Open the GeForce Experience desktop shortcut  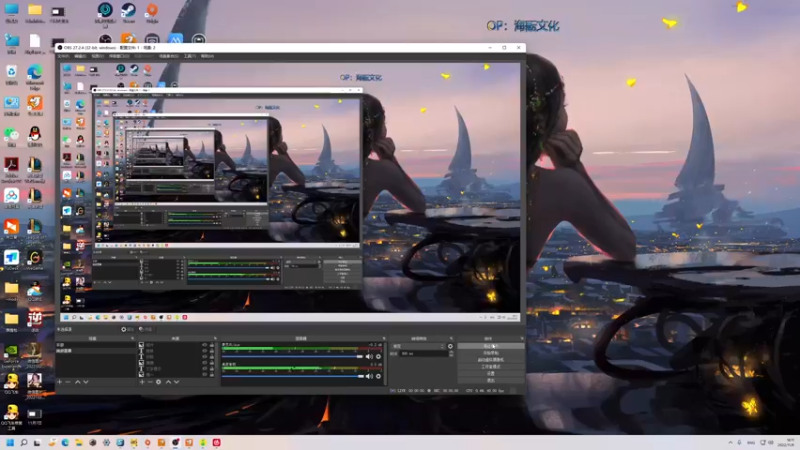[x=11, y=355]
